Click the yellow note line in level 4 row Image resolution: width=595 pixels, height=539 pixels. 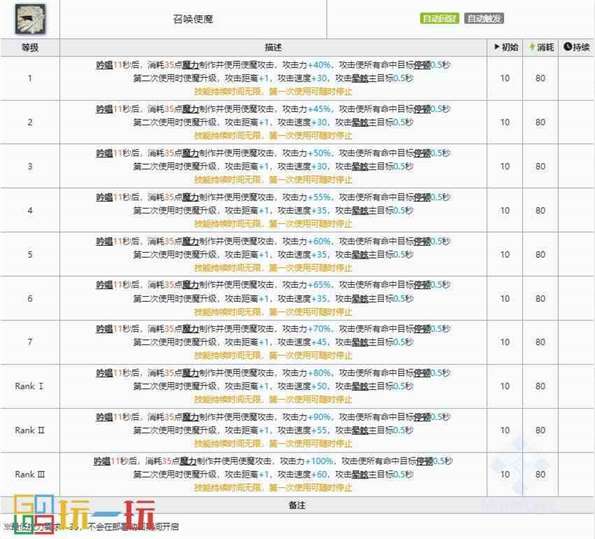[x=273, y=224]
